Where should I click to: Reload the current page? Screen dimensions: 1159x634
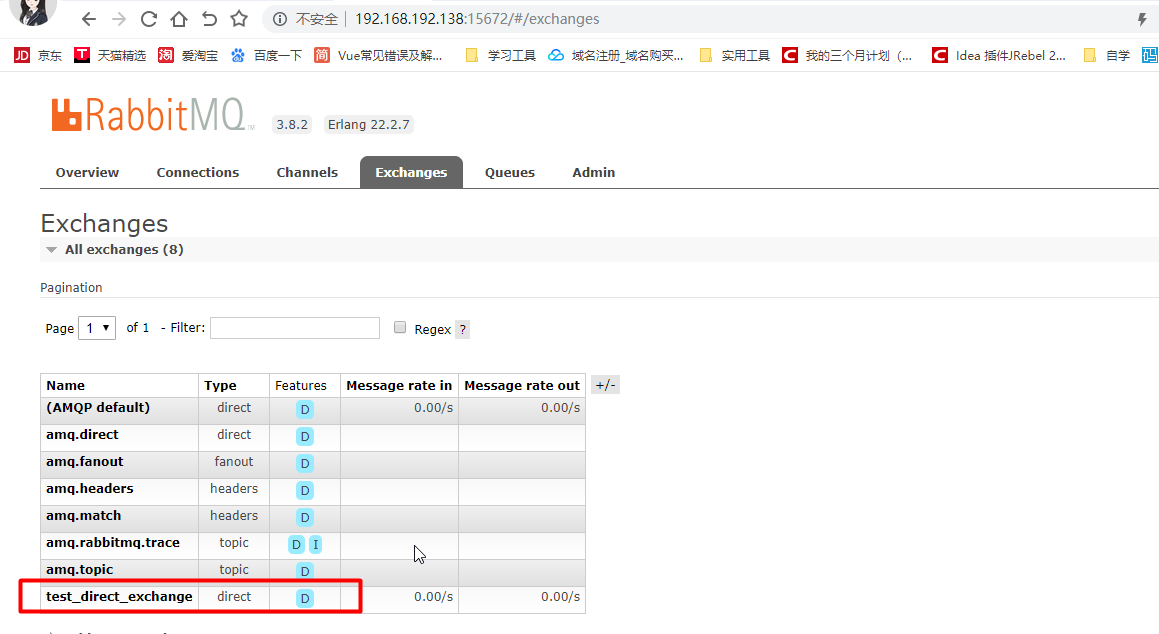[x=149, y=19]
